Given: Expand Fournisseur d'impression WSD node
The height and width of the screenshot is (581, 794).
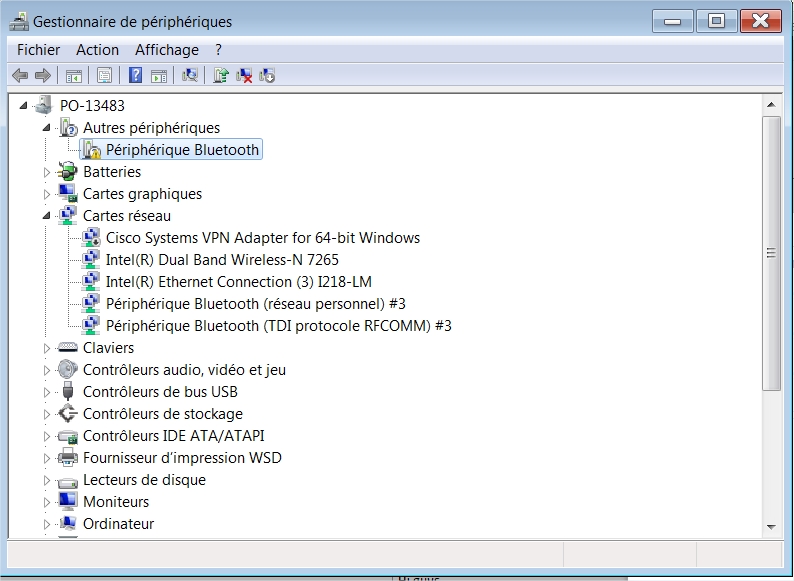Looking at the screenshot, I should tap(47, 458).
